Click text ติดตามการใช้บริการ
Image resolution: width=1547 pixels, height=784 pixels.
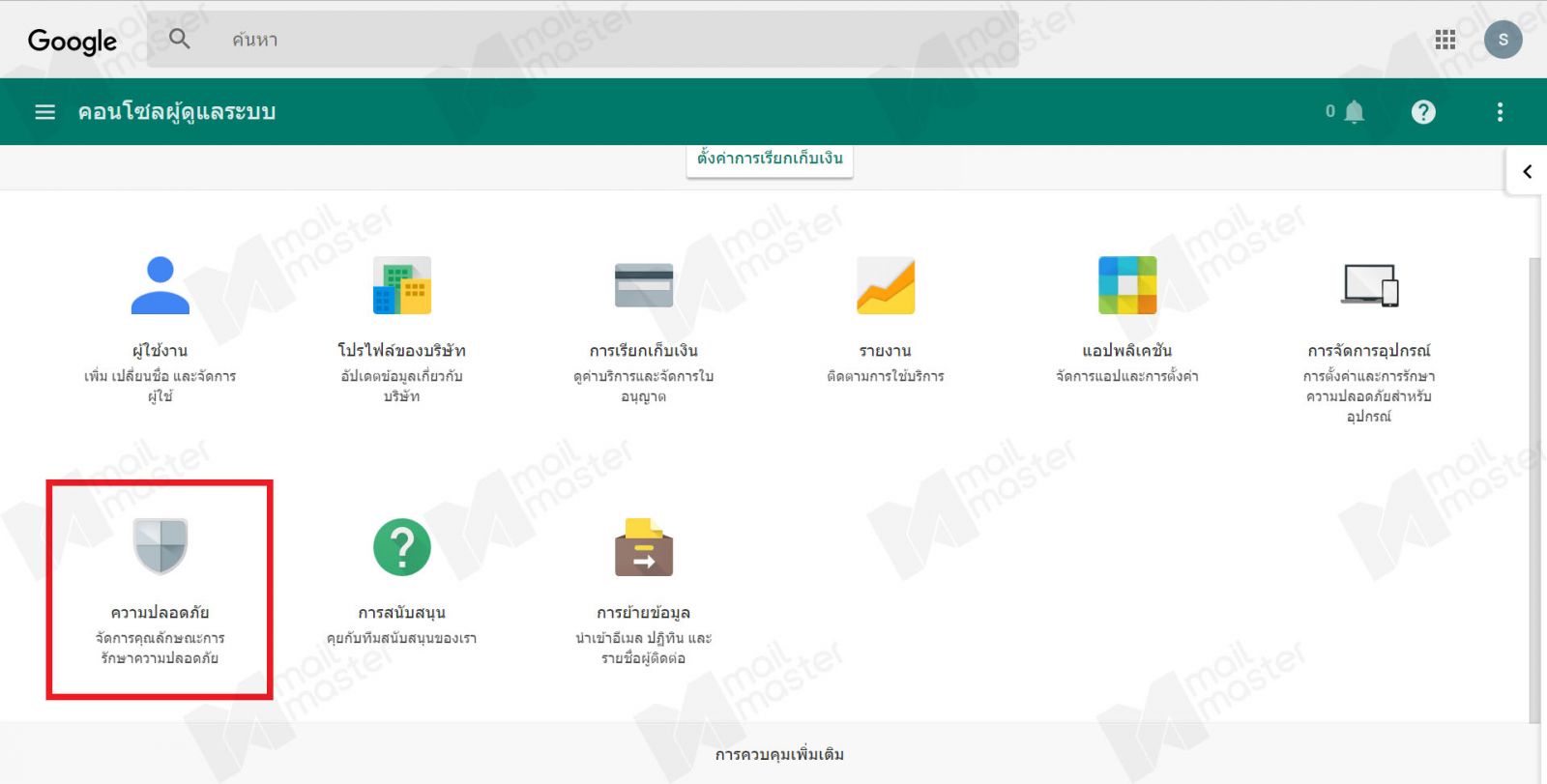click(x=886, y=376)
